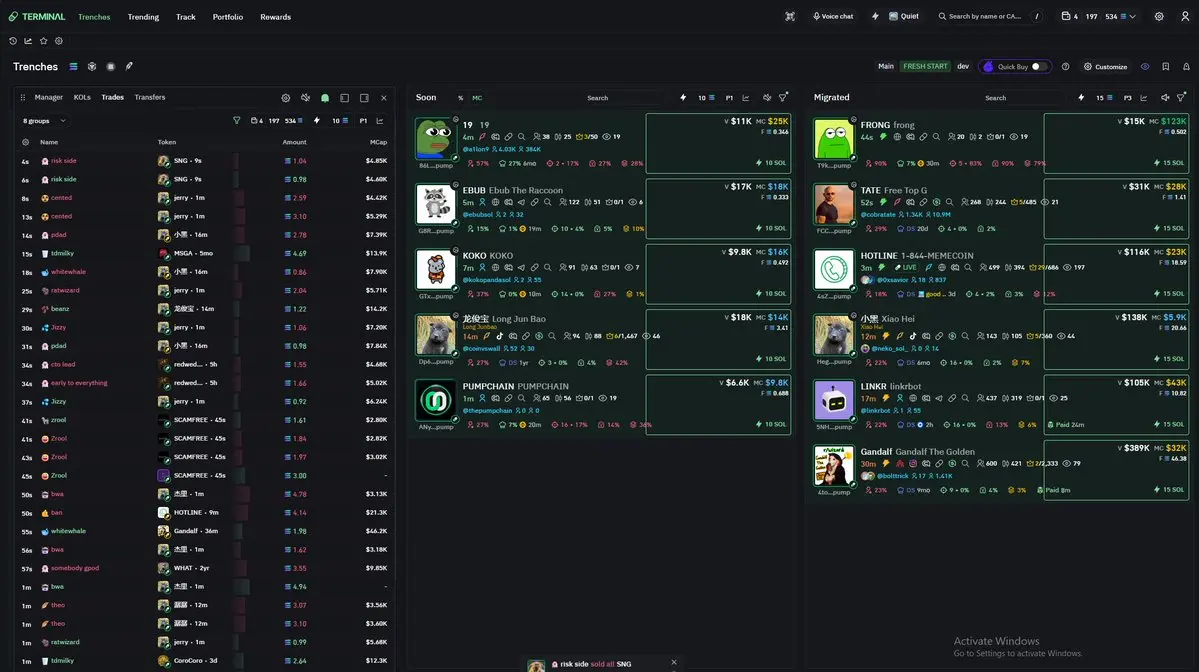Image resolution: width=1199 pixels, height=672 pixels.
Task: Open global settings gear at top right
Action: pos(1159,16)
